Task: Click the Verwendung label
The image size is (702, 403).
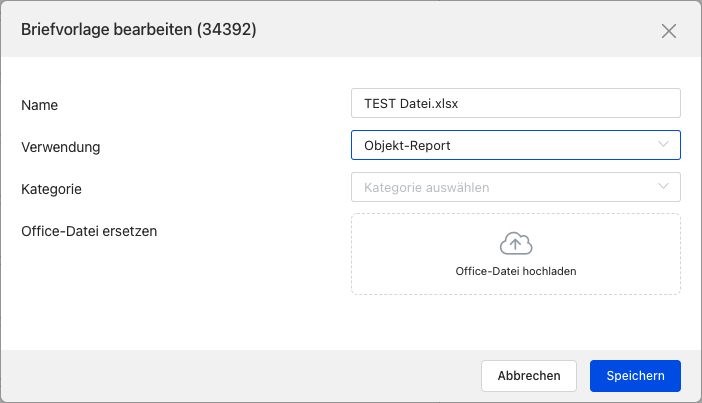Action: coord(61,147)
